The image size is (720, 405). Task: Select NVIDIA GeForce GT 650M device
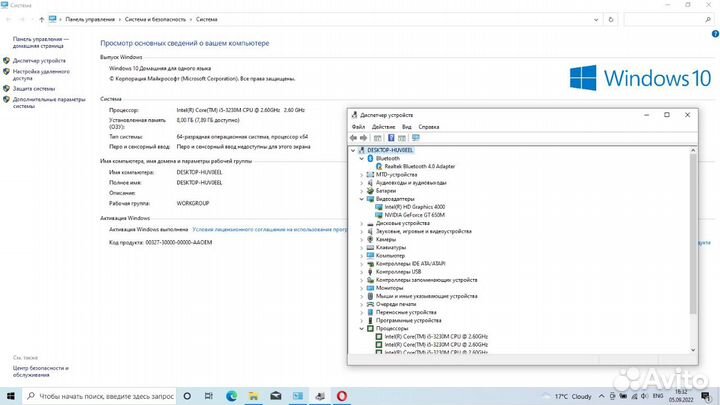click(x=415, y=215)
